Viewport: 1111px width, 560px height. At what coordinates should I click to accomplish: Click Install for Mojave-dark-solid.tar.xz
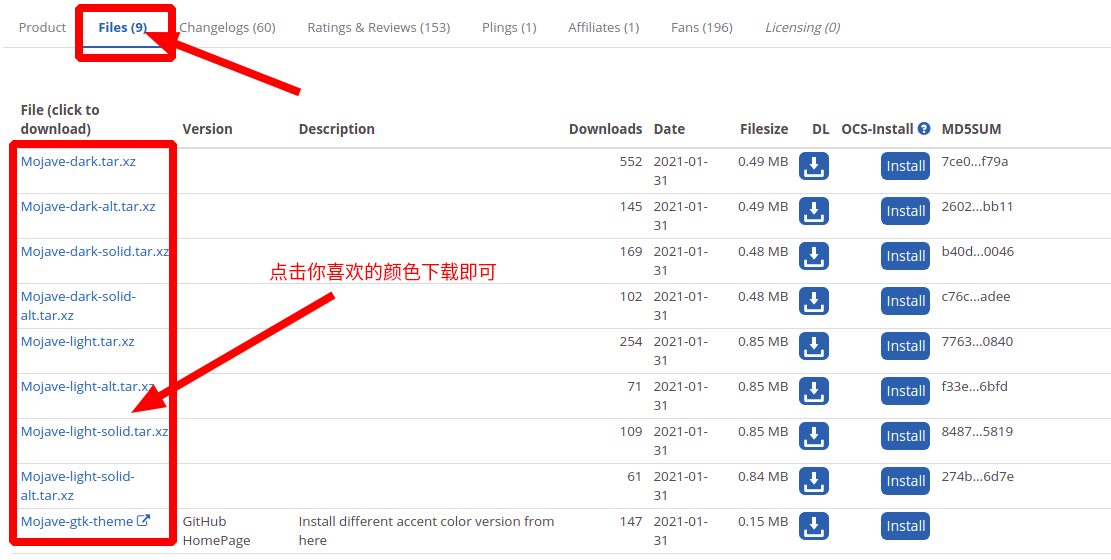pos(906,256)
